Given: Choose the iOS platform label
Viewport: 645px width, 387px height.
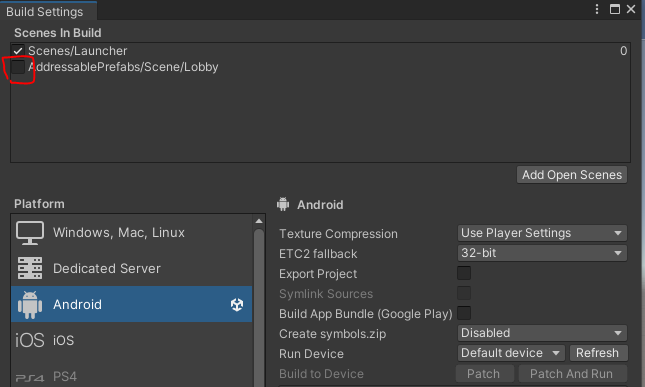Looking at the screenshot, I should coord(63,340).
